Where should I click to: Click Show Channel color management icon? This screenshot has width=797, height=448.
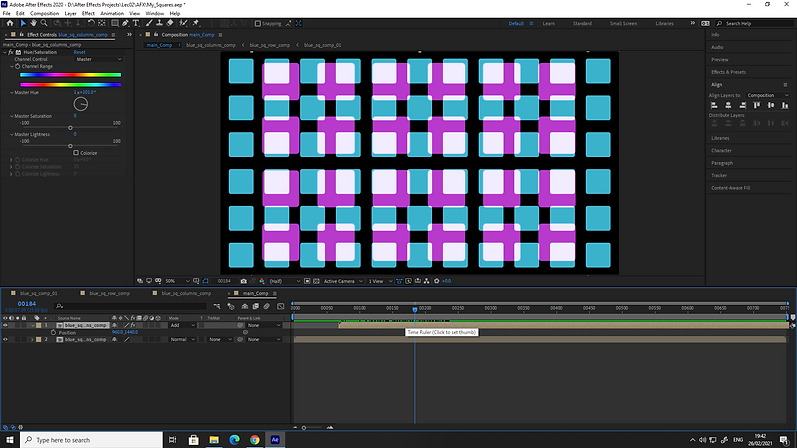click(262, 281)
